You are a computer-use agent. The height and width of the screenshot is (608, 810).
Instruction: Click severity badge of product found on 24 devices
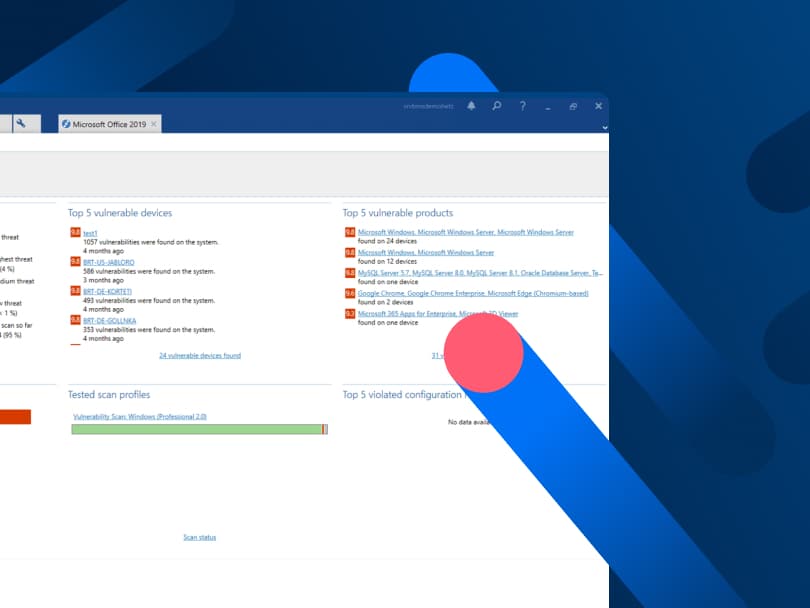coord(350,232)
